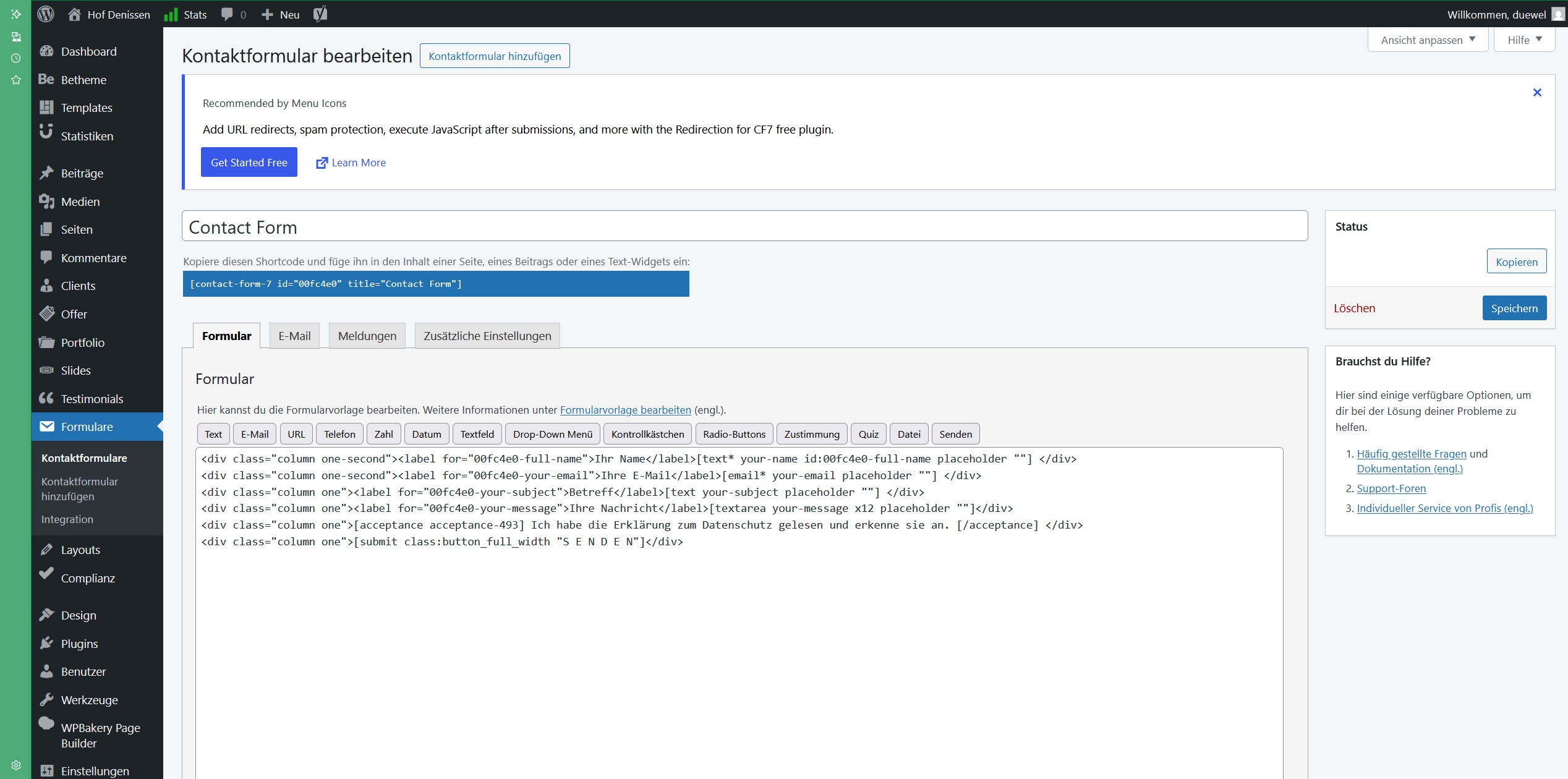Click the Speichern button
The height and width of the screenshot is (779, 1568).
click(x=1514, y=308)
